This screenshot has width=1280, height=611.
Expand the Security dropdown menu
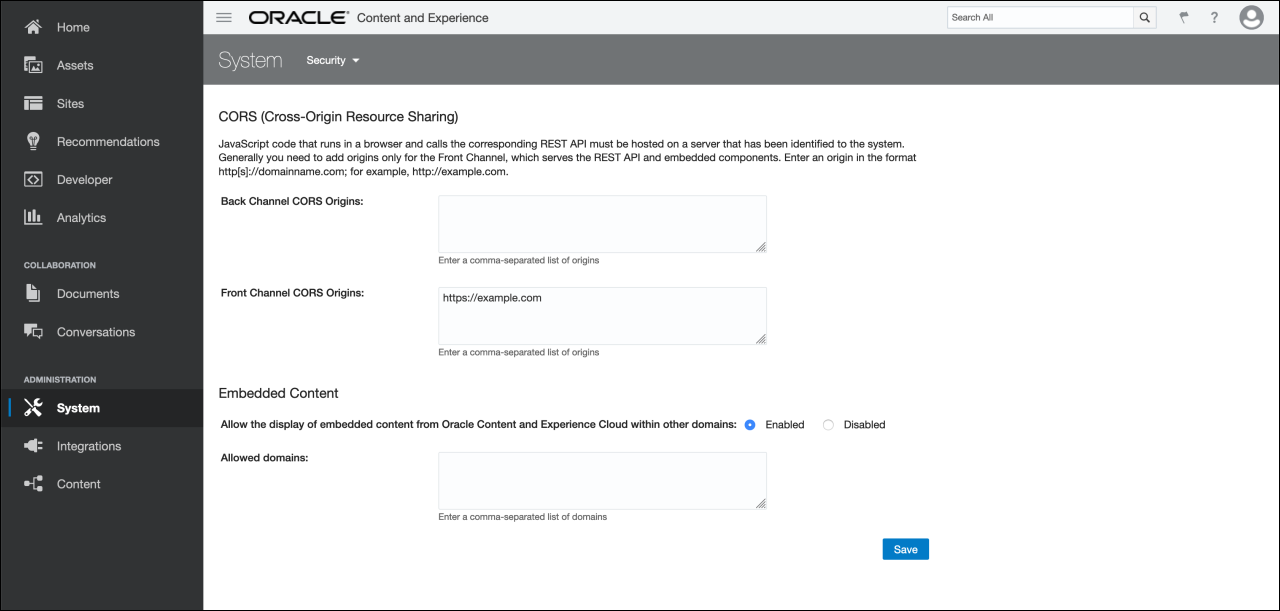pyautogui.click(x=333, y=61)
